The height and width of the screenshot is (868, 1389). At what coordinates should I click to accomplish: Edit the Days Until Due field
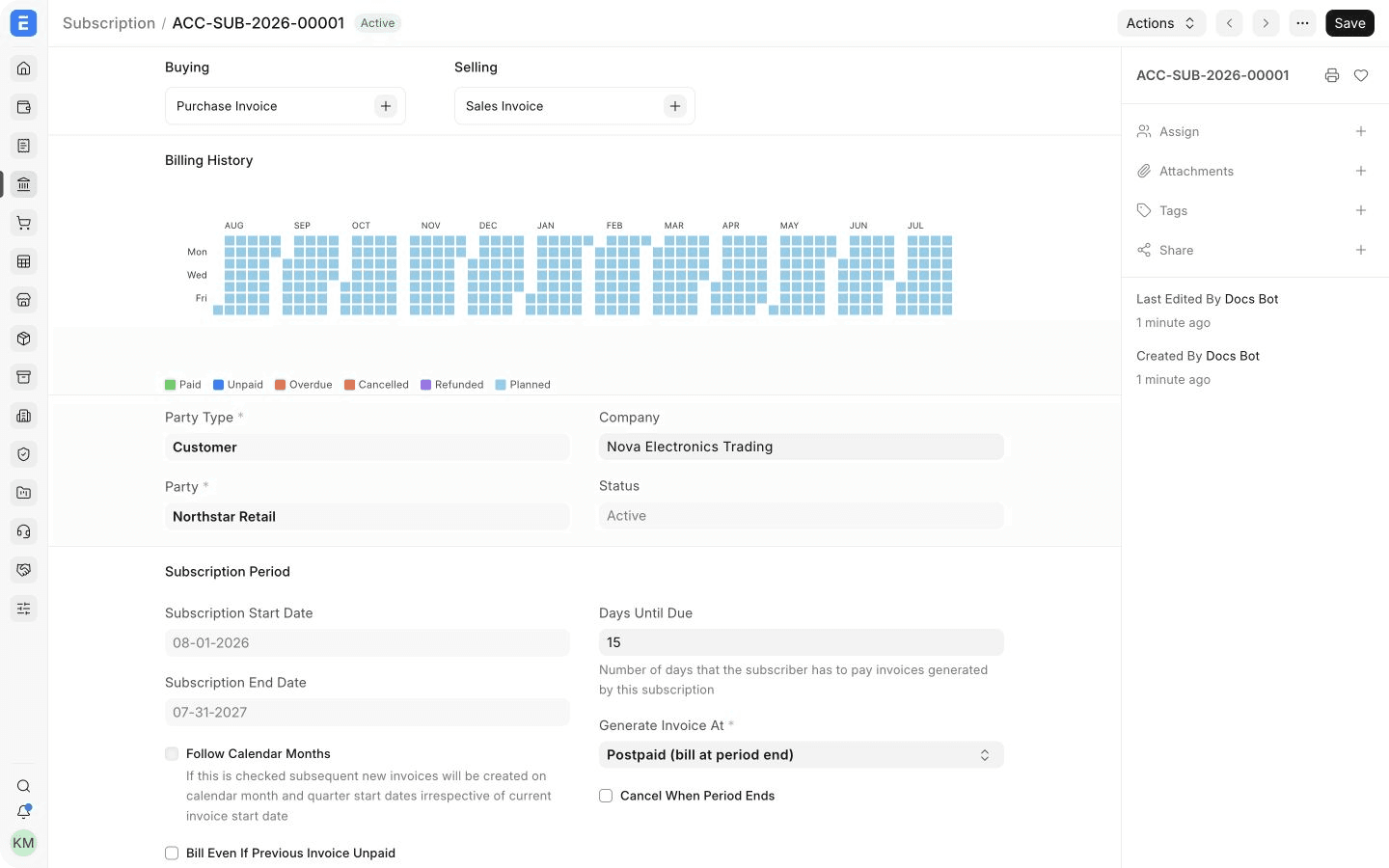(802, 642)
